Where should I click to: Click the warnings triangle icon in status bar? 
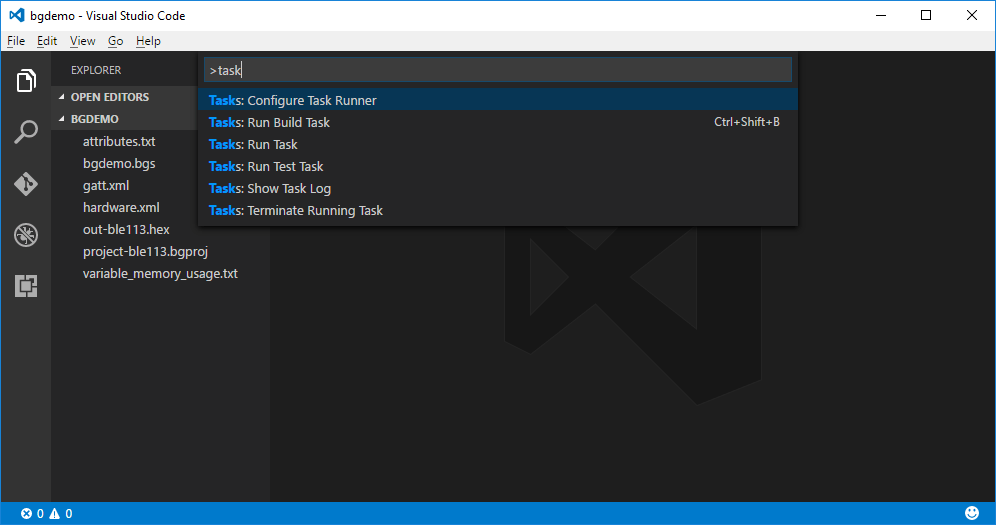coord(55,514)
